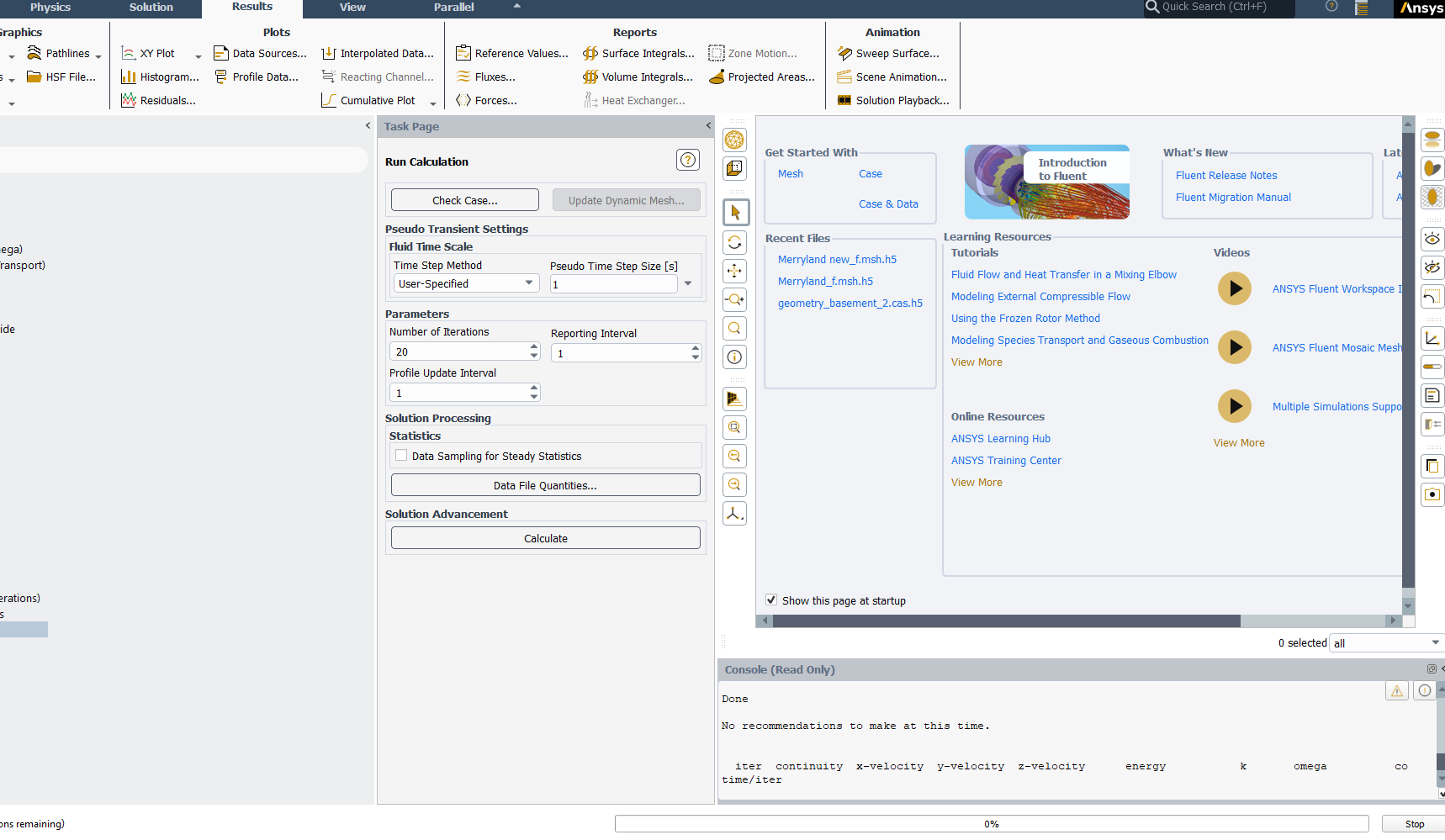This screenshot has height=840, width=1445.
Task: Open the selection filter 'all' dropdown
Action: pos(1387,643)
